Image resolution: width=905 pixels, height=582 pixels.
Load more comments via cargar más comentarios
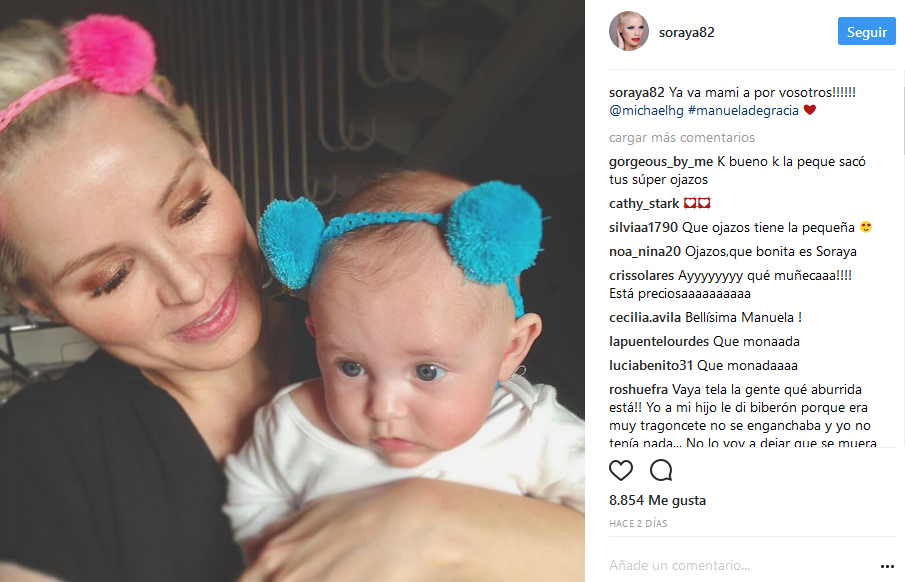(682, 137)
